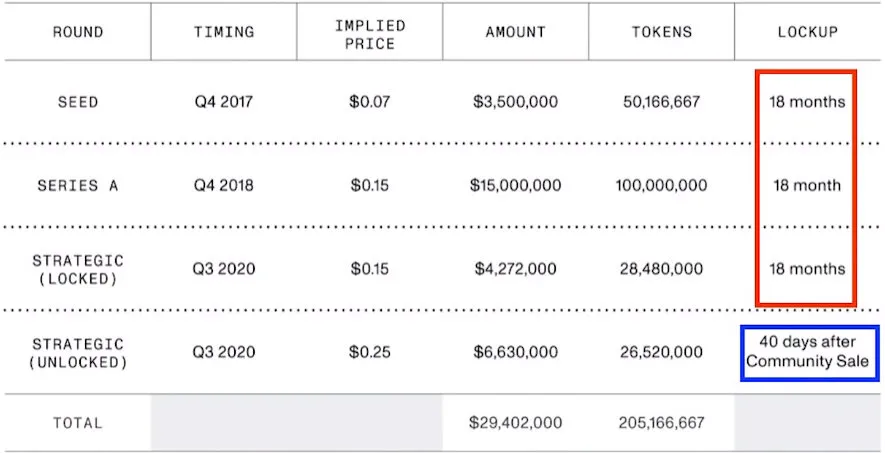Select the $15,000,000 amount cell
The height and width of the screenshot is (453, 885).
[x=515, y=185]
